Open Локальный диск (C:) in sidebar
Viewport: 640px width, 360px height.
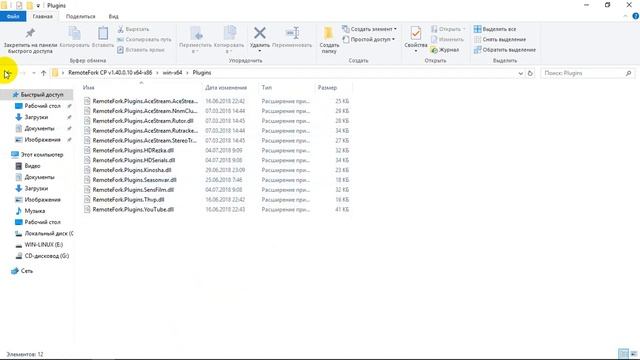49,233
